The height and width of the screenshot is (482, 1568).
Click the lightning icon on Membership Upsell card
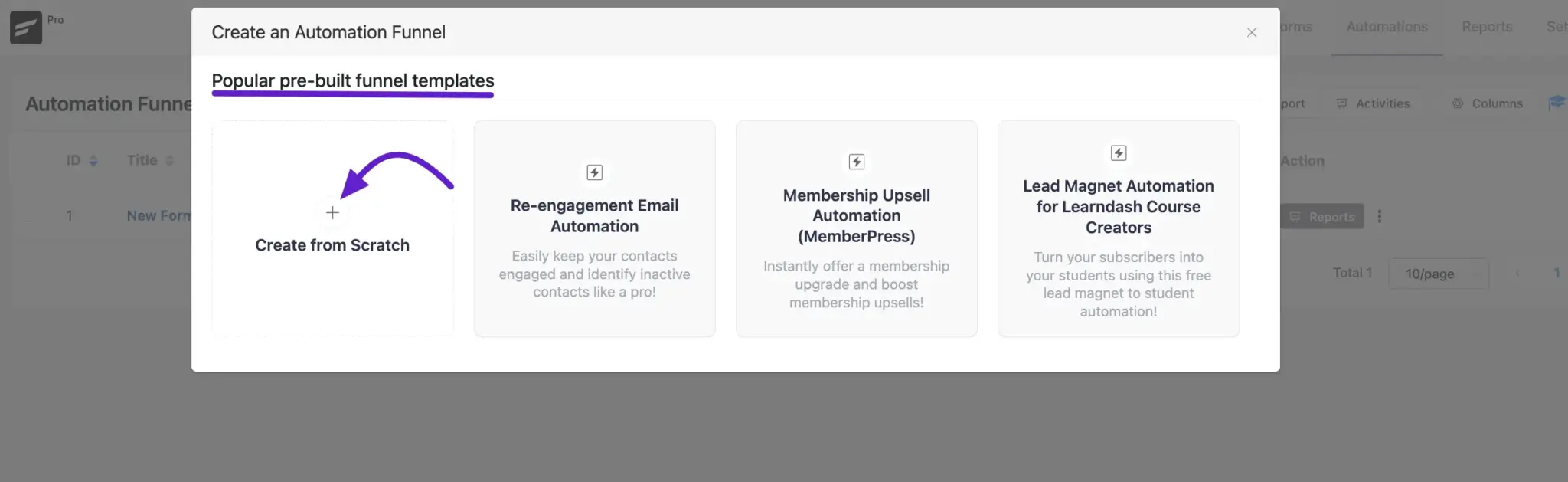pyautogui.click(x=856, y=162)
